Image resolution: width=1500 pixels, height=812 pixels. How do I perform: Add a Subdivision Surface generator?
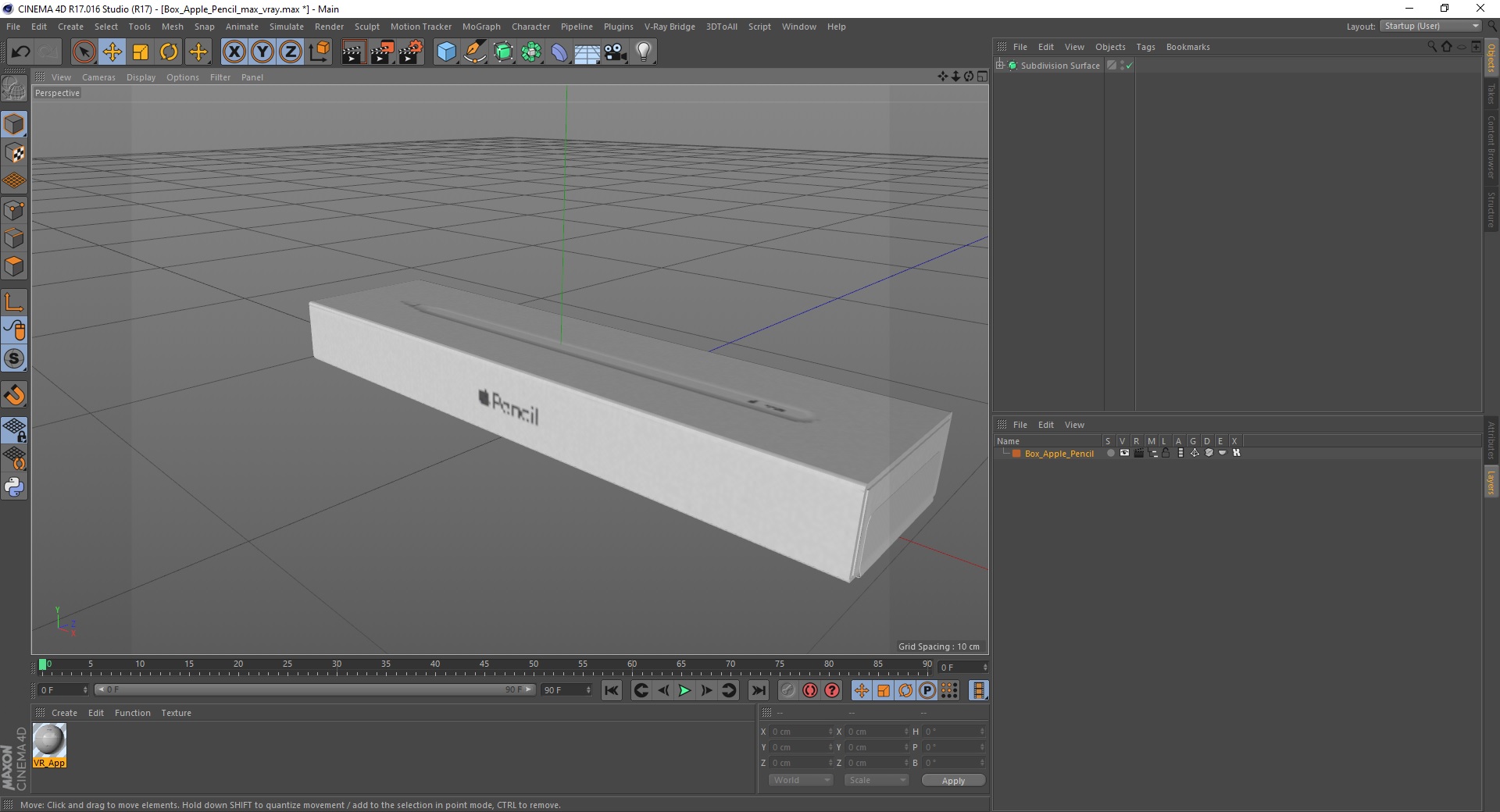(503, 52)
